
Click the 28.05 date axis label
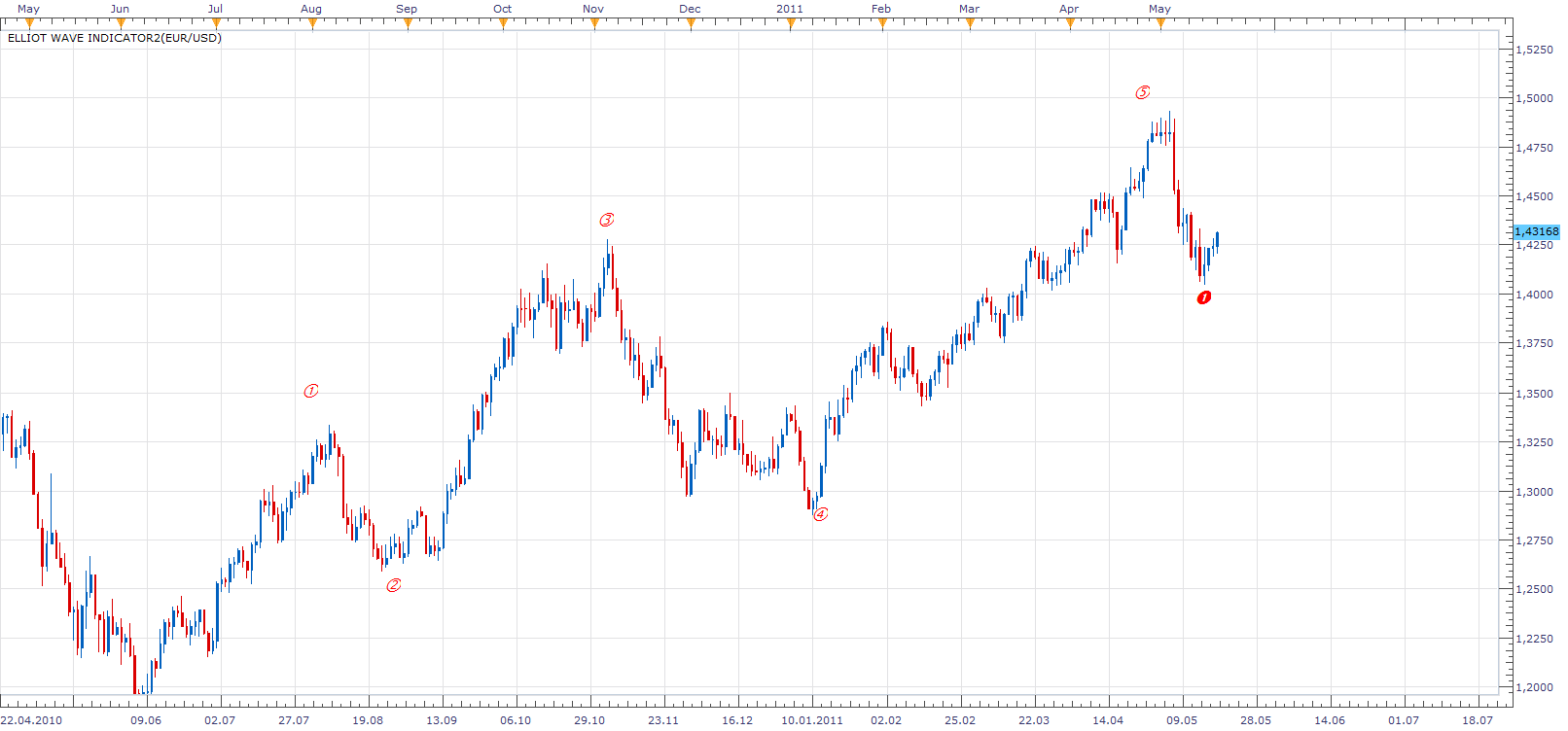(1256, 720)
